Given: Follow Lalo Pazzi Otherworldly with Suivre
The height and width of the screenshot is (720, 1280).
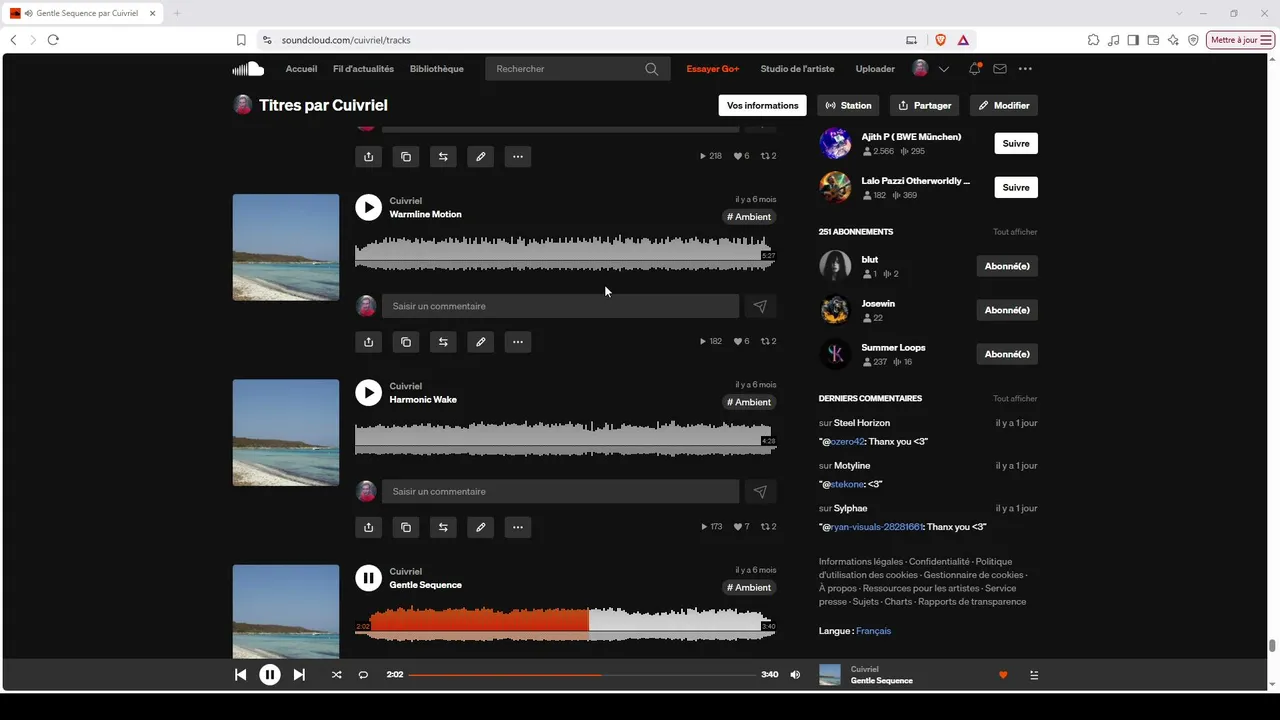Looking at the screenshot, I should (x=1016, y=188).
